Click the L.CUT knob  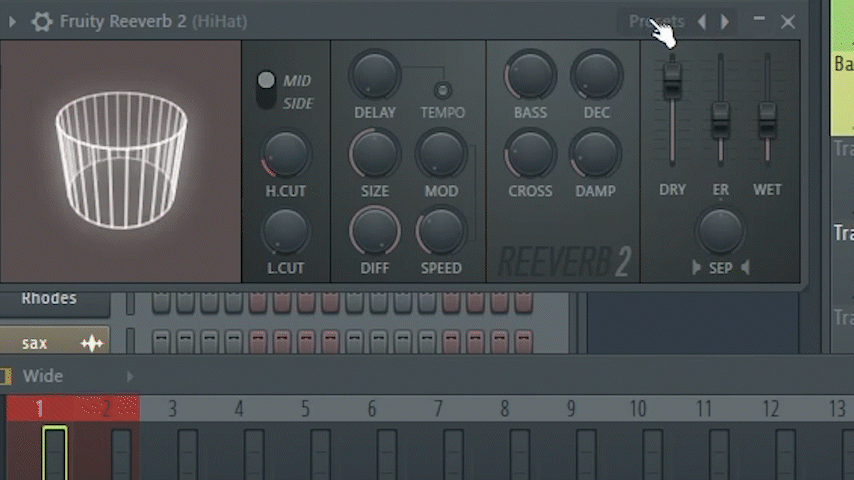[x=285, y=232]
